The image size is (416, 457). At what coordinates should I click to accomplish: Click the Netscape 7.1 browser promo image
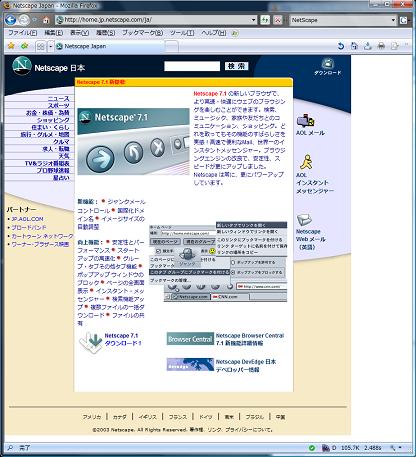133,141
